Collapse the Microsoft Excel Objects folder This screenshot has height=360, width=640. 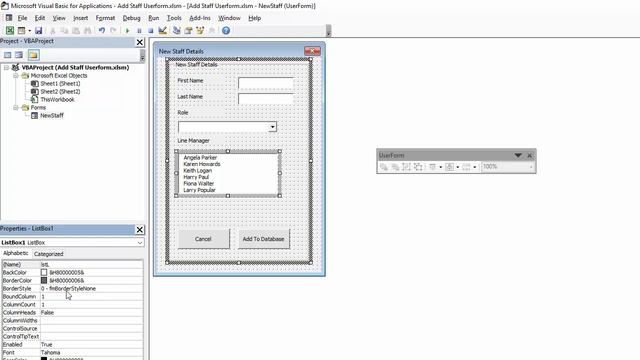coord(15,76)
